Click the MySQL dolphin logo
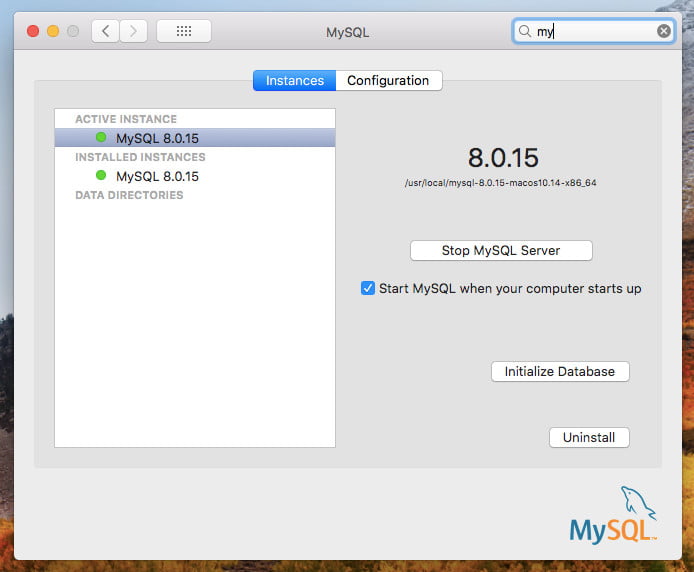The width and height of the screenshot is (694, 572). point(613,515)
